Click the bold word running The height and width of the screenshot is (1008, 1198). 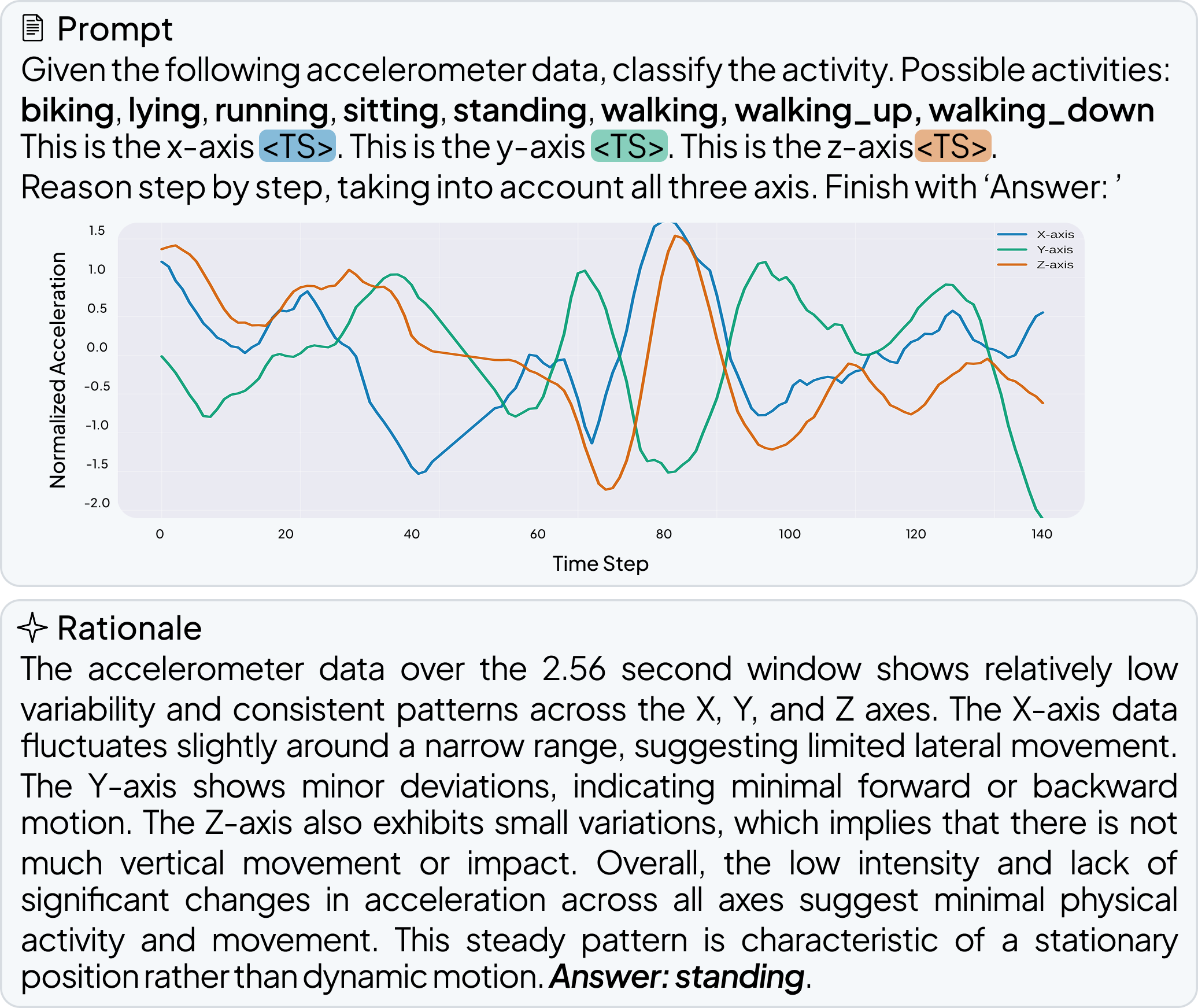click(272, 110)
